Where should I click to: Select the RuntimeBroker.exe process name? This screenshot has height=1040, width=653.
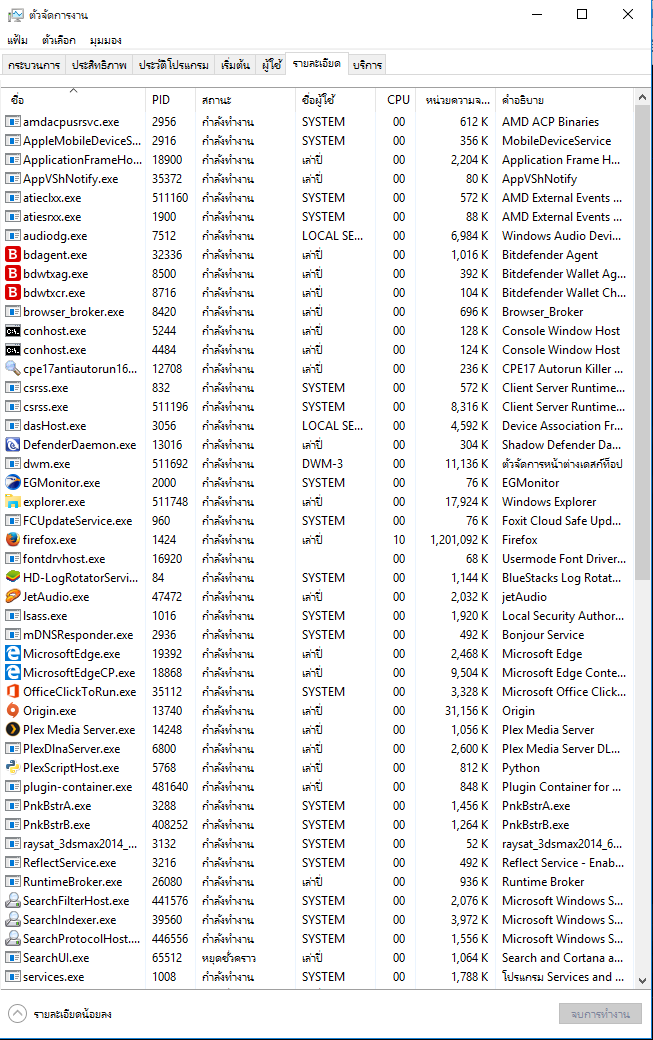pyautogui.click(x=72, y=882)
